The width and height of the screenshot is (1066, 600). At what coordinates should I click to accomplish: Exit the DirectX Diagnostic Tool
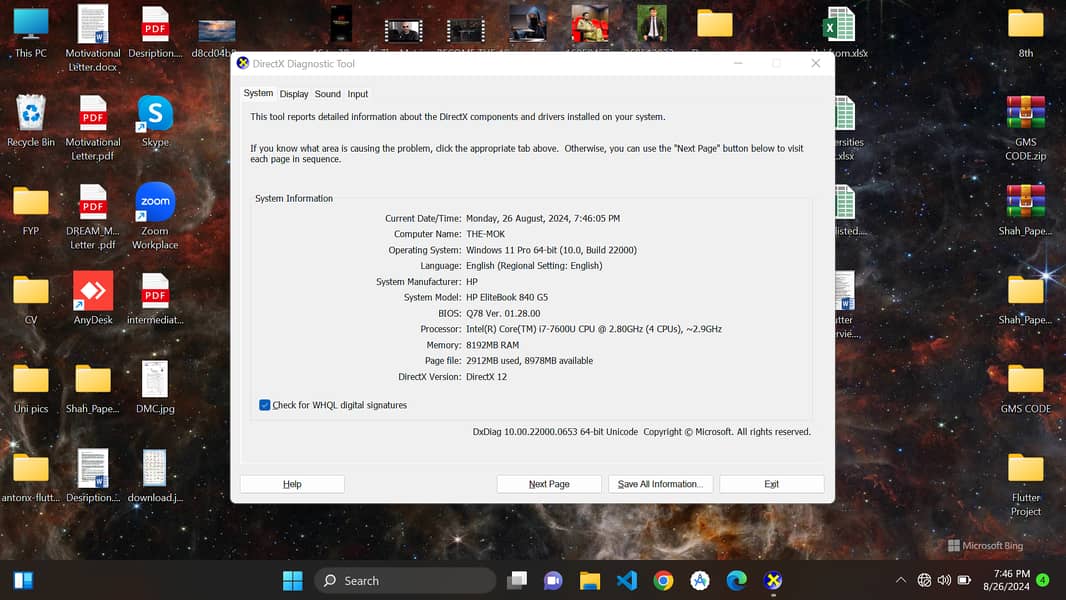point(771,484)
